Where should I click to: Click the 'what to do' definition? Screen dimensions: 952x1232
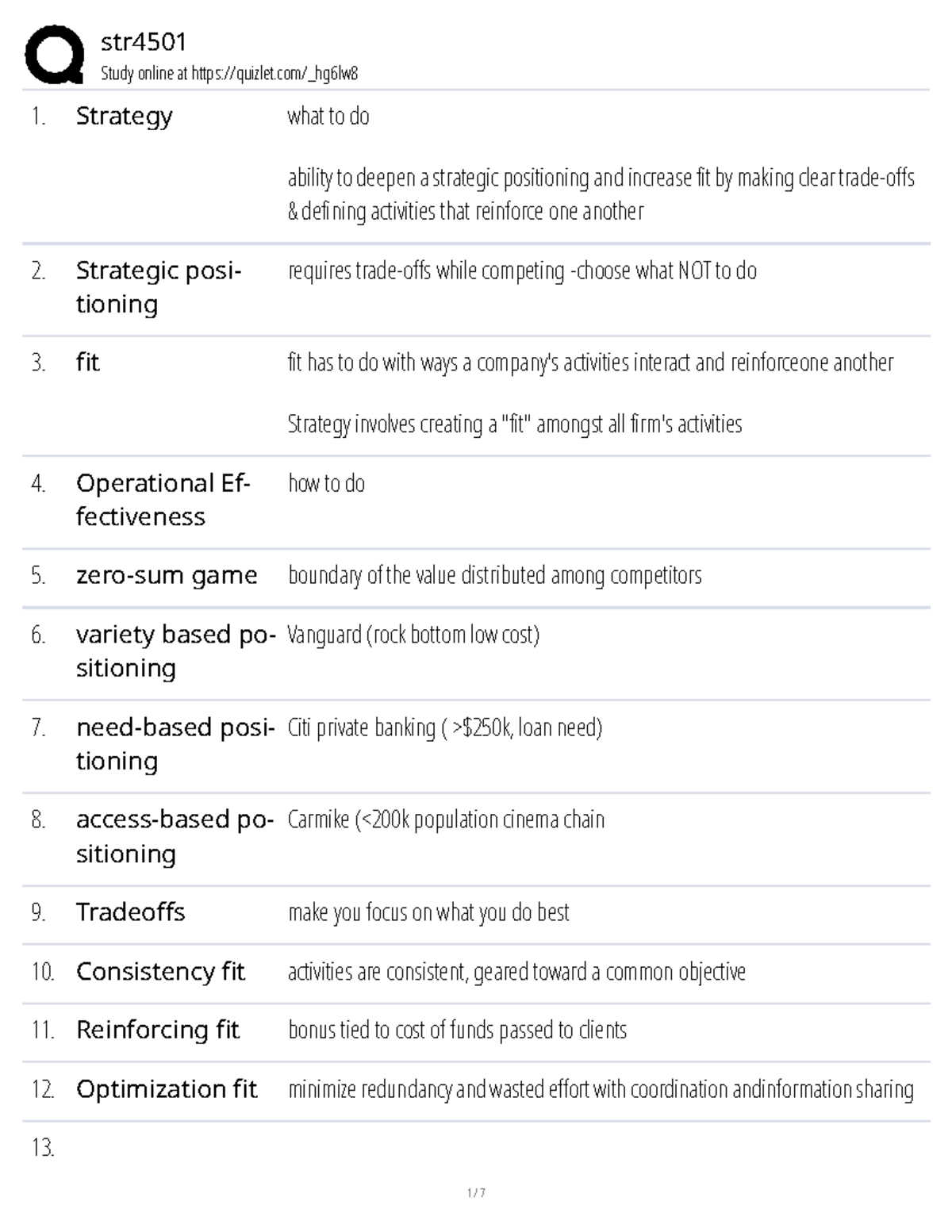click(328, 117)
